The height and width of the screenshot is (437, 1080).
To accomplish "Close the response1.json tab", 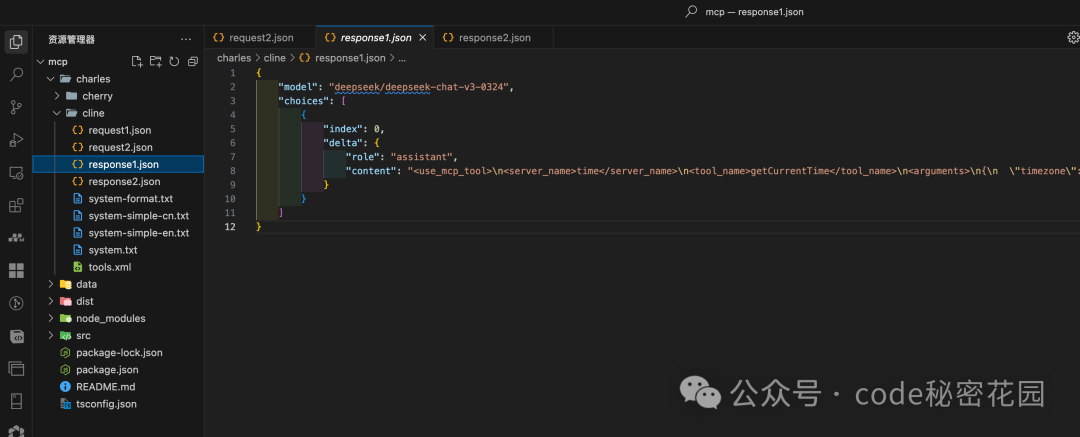I will pos(423,38).
